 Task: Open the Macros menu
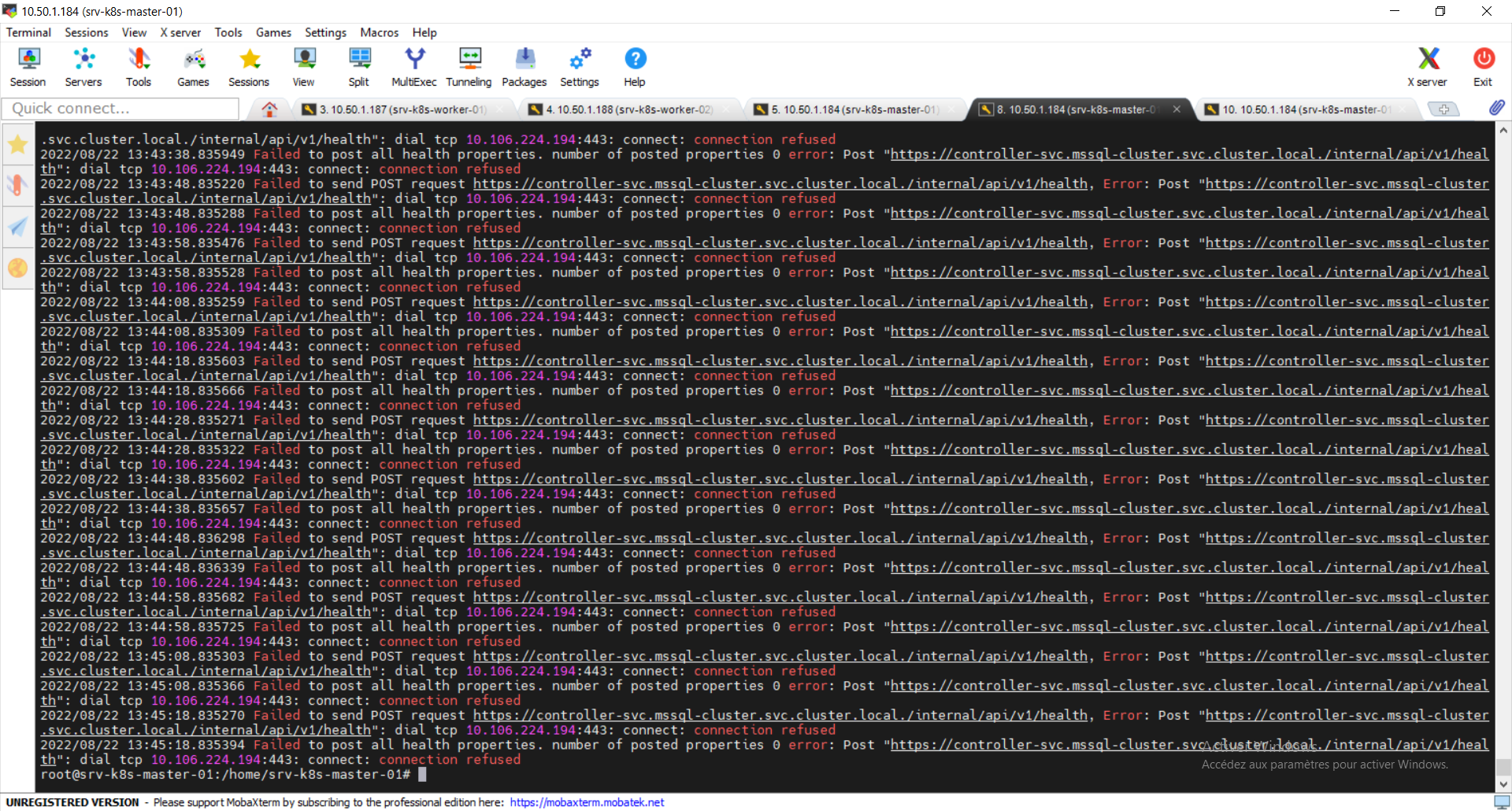[x=379, y=32]
